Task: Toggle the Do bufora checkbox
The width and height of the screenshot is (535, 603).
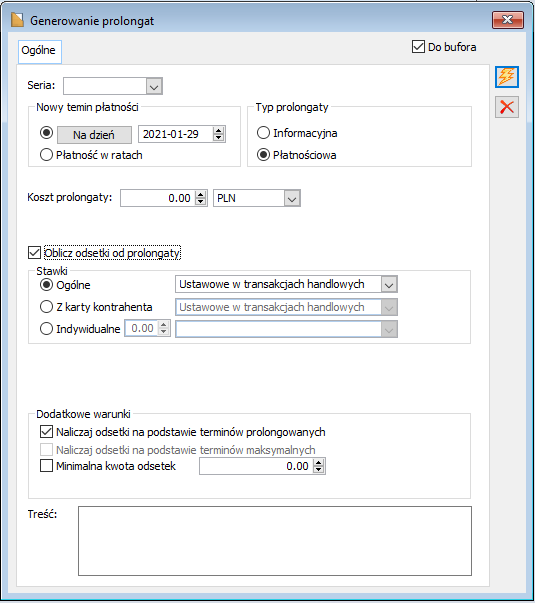Action: pyautogui.click(x=418, y=47)
